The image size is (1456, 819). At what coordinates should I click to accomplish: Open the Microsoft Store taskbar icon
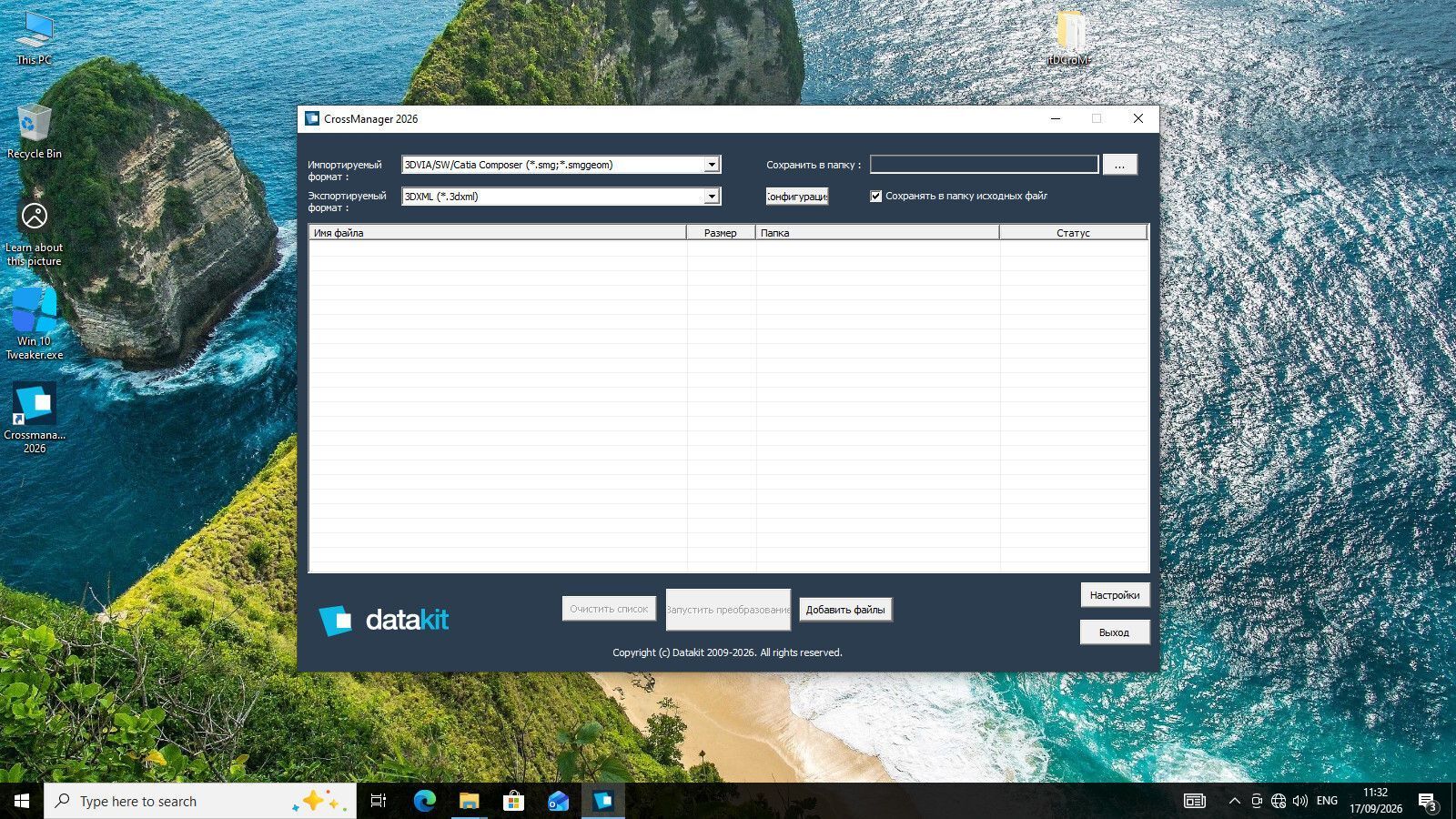[x=513, y=801]
